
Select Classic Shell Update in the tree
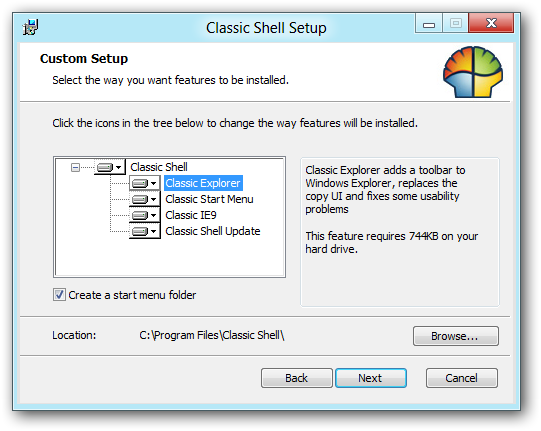(213, 231)
